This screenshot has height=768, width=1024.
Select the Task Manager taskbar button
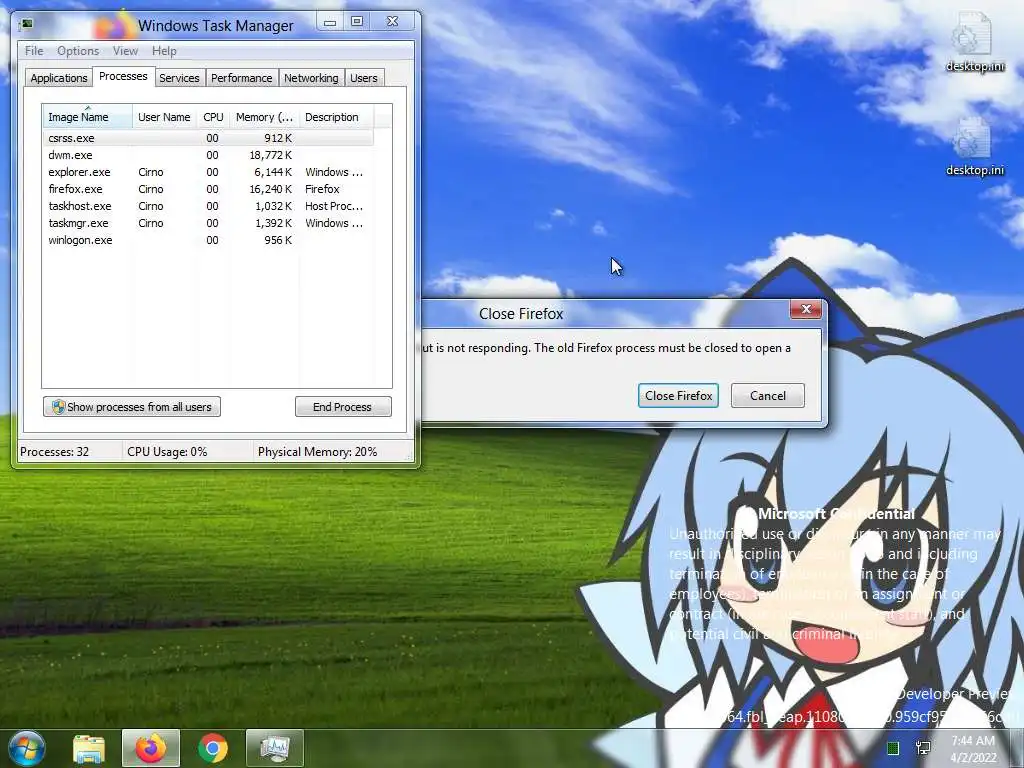275,748
